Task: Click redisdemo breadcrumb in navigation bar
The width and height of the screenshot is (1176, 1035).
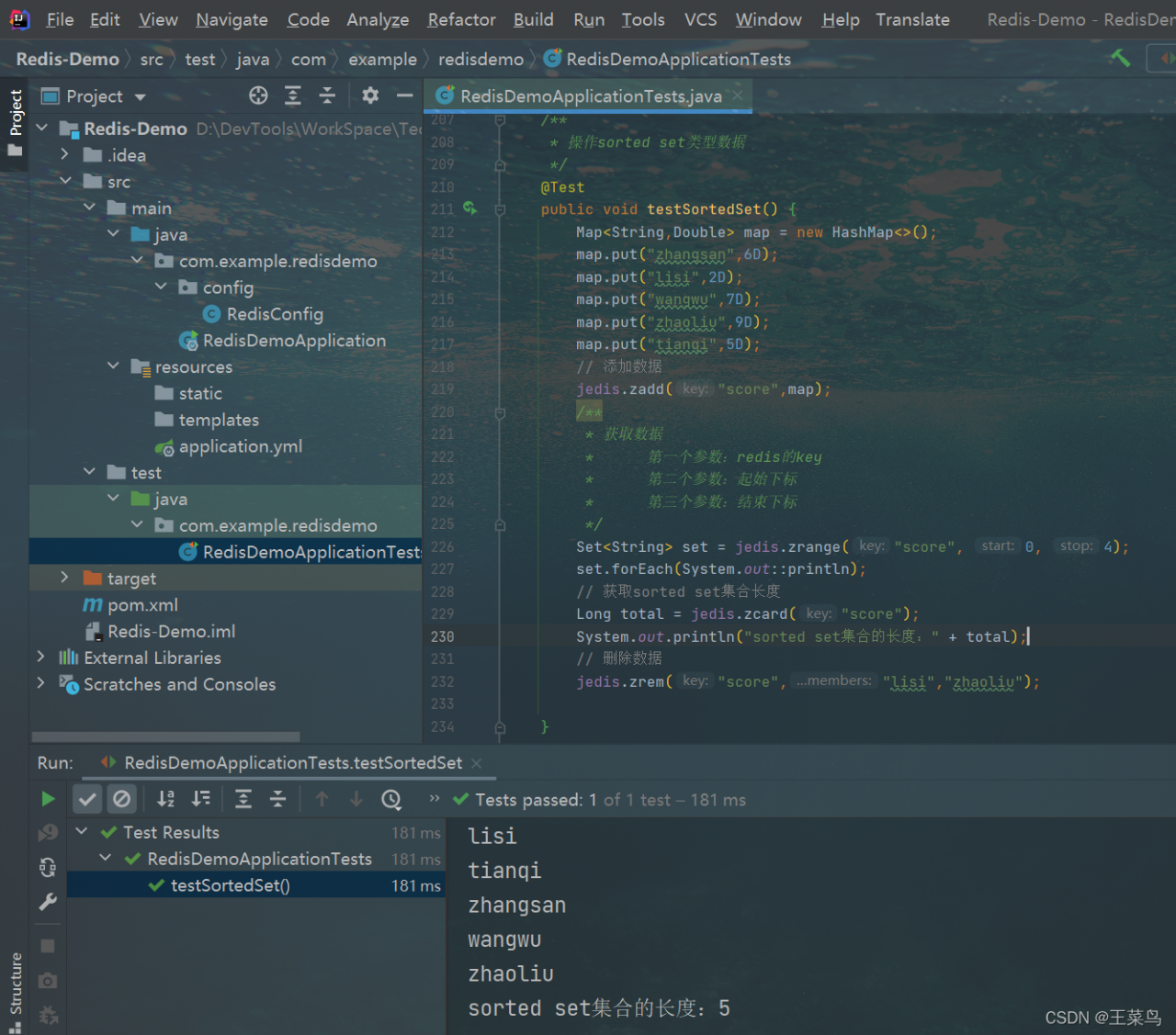Action: (481, 59)
